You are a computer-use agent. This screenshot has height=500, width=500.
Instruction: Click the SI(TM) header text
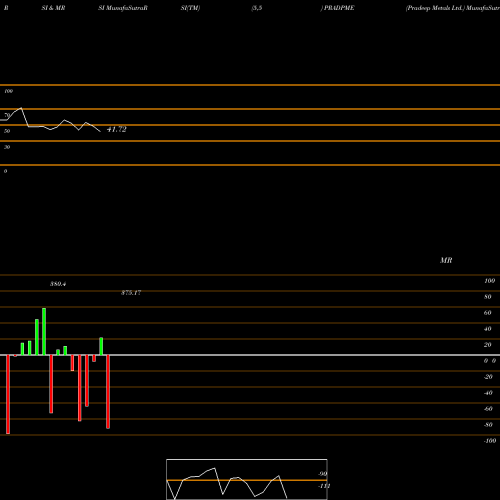(190, 8)
